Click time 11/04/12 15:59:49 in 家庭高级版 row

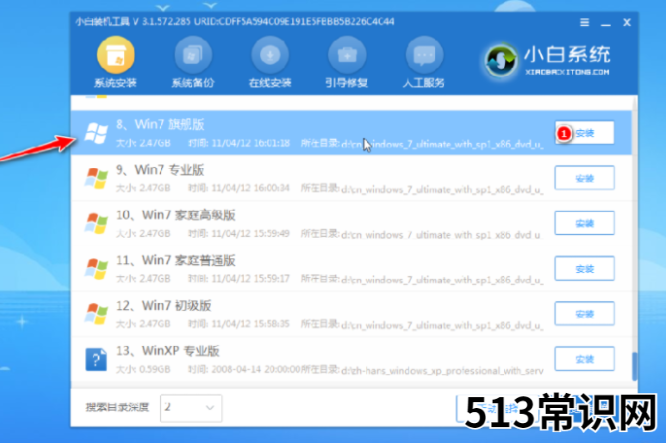click(251, 233)
